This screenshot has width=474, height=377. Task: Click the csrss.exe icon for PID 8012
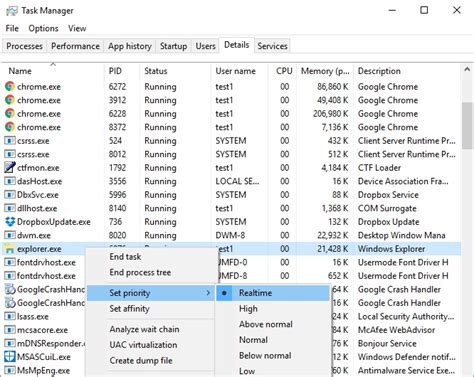10,154
